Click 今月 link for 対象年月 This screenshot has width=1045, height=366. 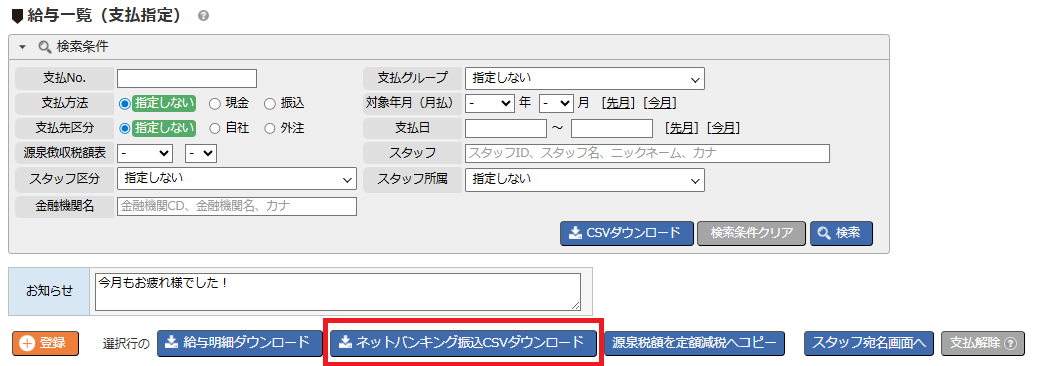click(660, 103)
